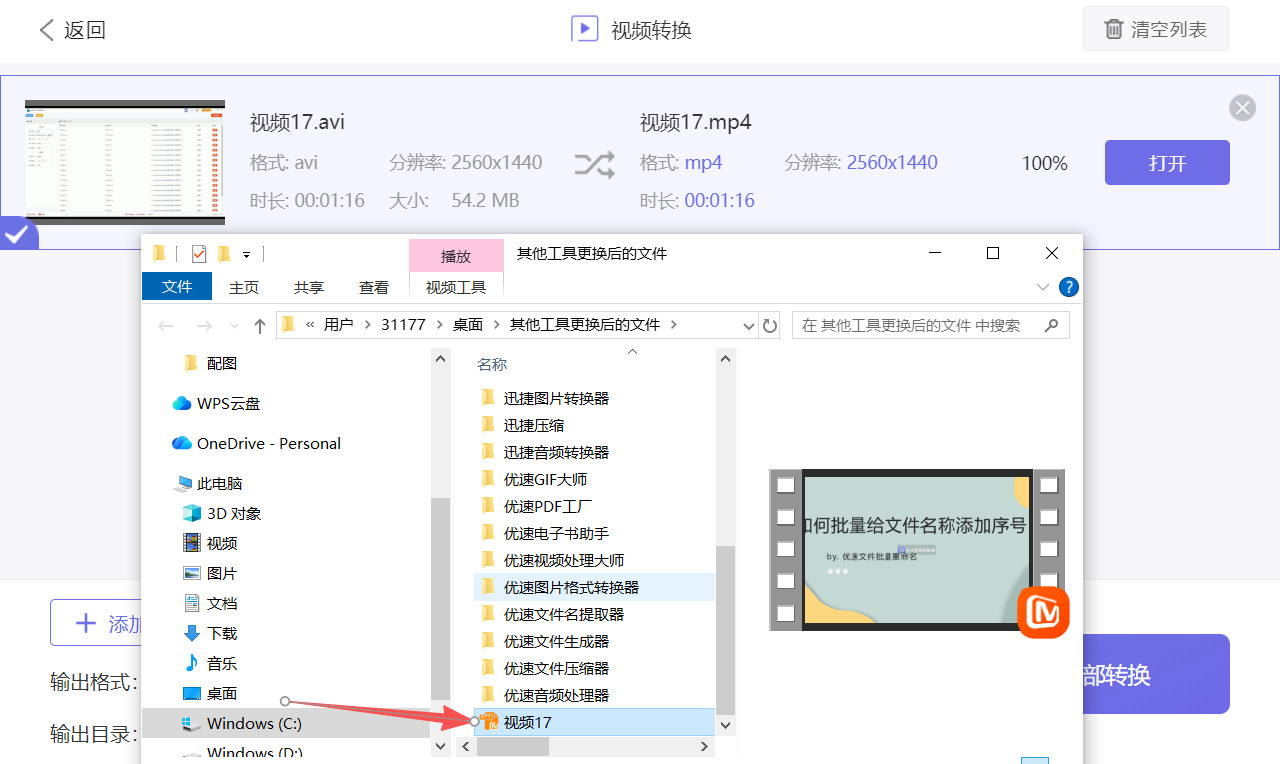This screenshot has height=764, width=1280.
Task: Remove 视频17 item with round X icon
Action: (1242, 108)
